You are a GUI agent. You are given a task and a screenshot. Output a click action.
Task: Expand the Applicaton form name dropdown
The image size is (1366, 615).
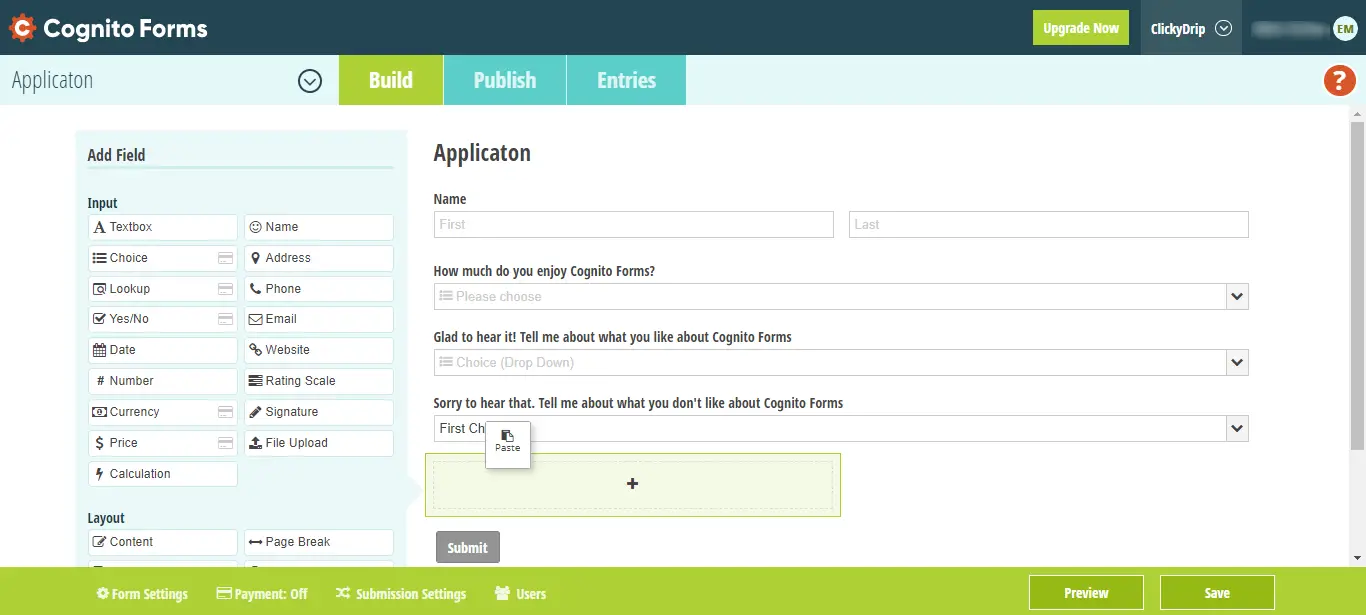coord(310,81)
